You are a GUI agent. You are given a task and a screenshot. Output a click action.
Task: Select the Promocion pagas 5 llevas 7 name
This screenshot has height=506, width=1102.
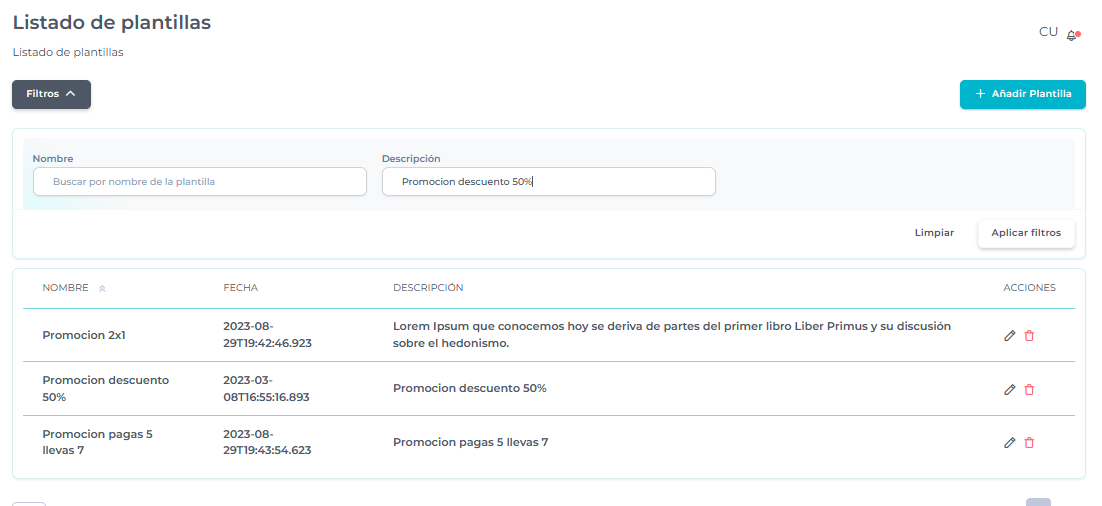pos(97,442)
